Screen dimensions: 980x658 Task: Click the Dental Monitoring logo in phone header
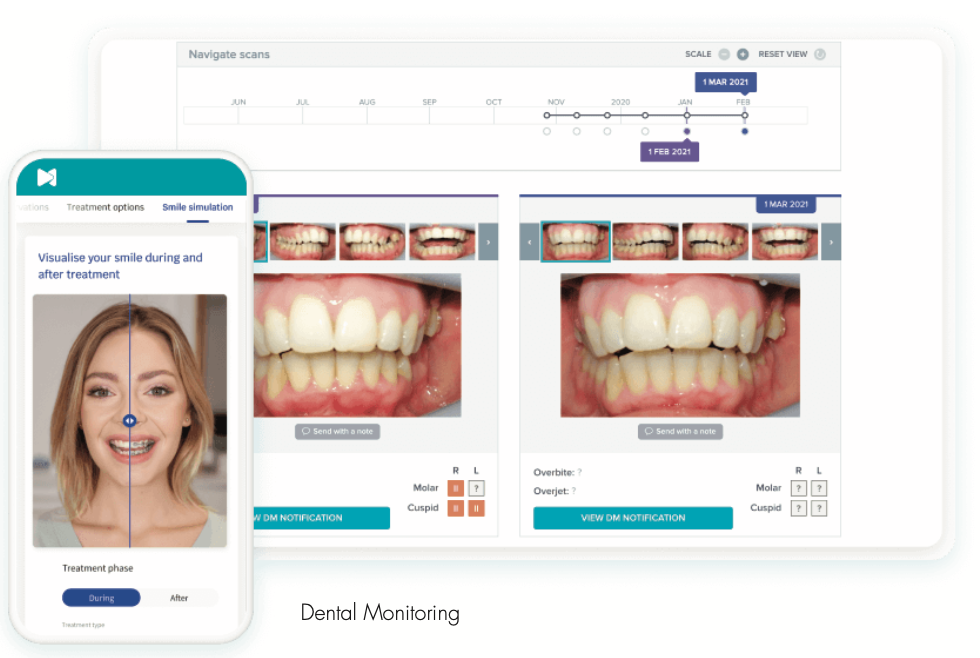[47, 177]
